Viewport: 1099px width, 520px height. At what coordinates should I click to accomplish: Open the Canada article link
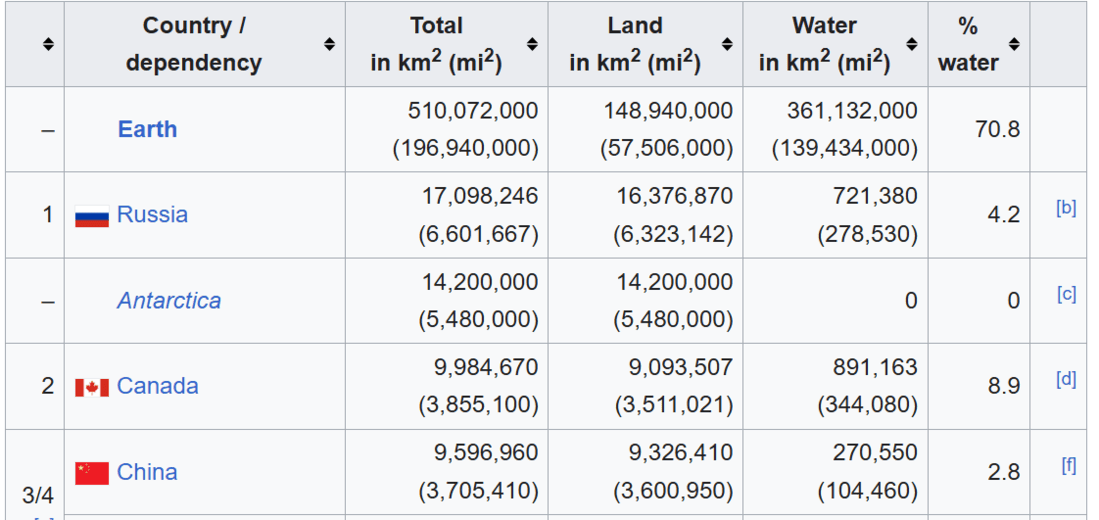point(157,386)
